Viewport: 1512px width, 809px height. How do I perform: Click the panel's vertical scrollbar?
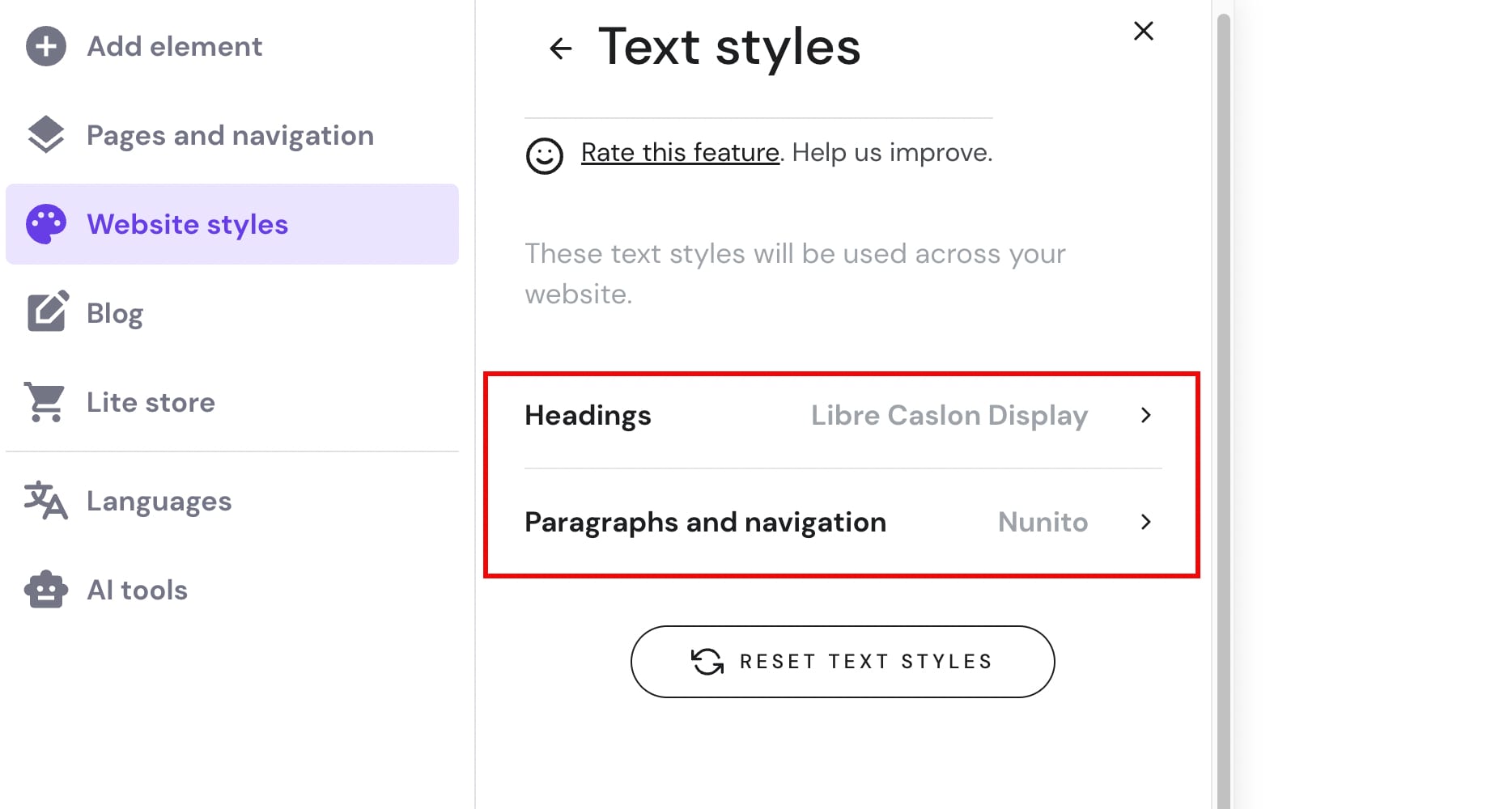(x=1223, y=404)
